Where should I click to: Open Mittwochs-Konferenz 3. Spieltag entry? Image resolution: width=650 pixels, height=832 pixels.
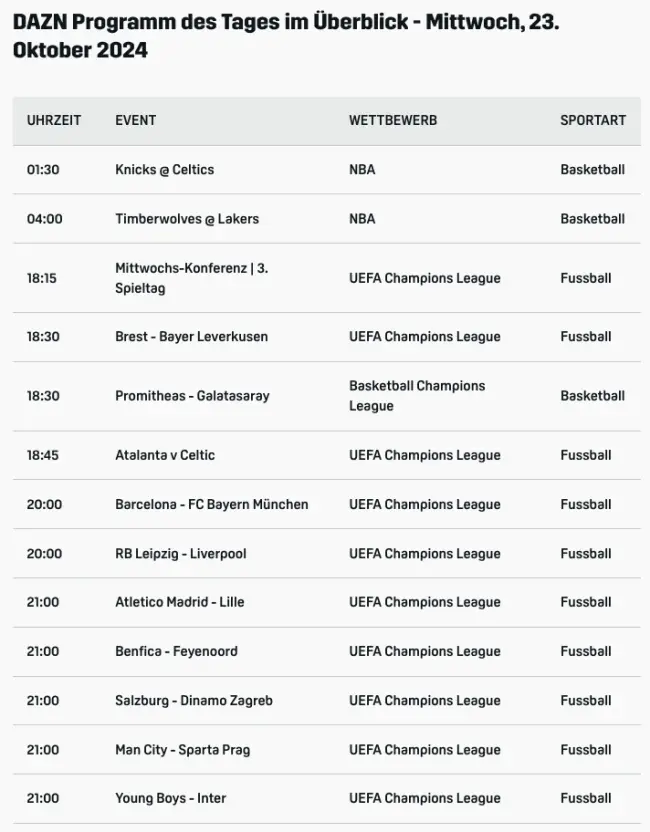tap(192, 278)
